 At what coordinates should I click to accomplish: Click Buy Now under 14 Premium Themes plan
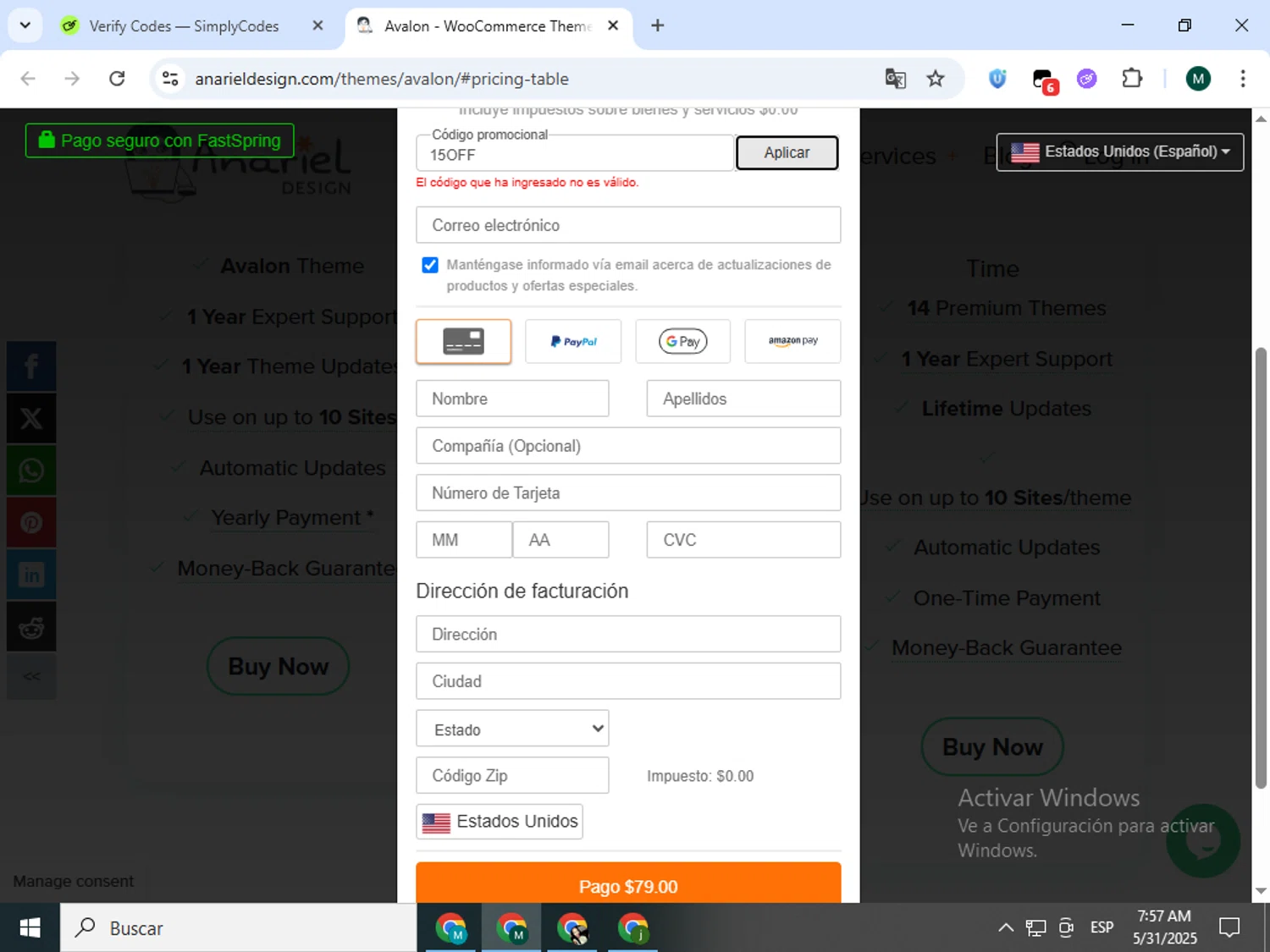(x=992, y=746)
